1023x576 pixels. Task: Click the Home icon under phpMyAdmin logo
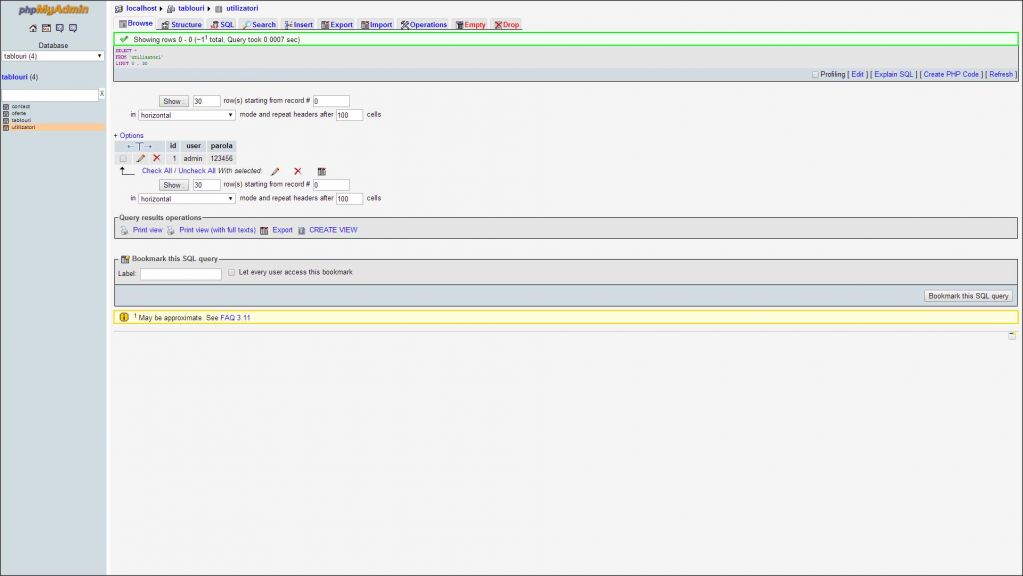click(x=33, y=28)
